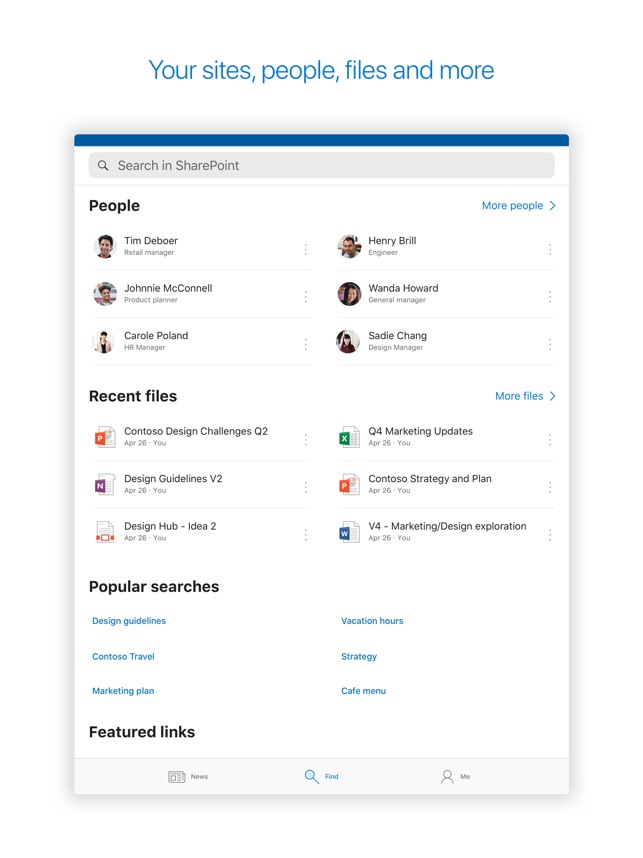643x858 pixels.
Task: Open more options for Henry Brill
Action: point(550,250)
